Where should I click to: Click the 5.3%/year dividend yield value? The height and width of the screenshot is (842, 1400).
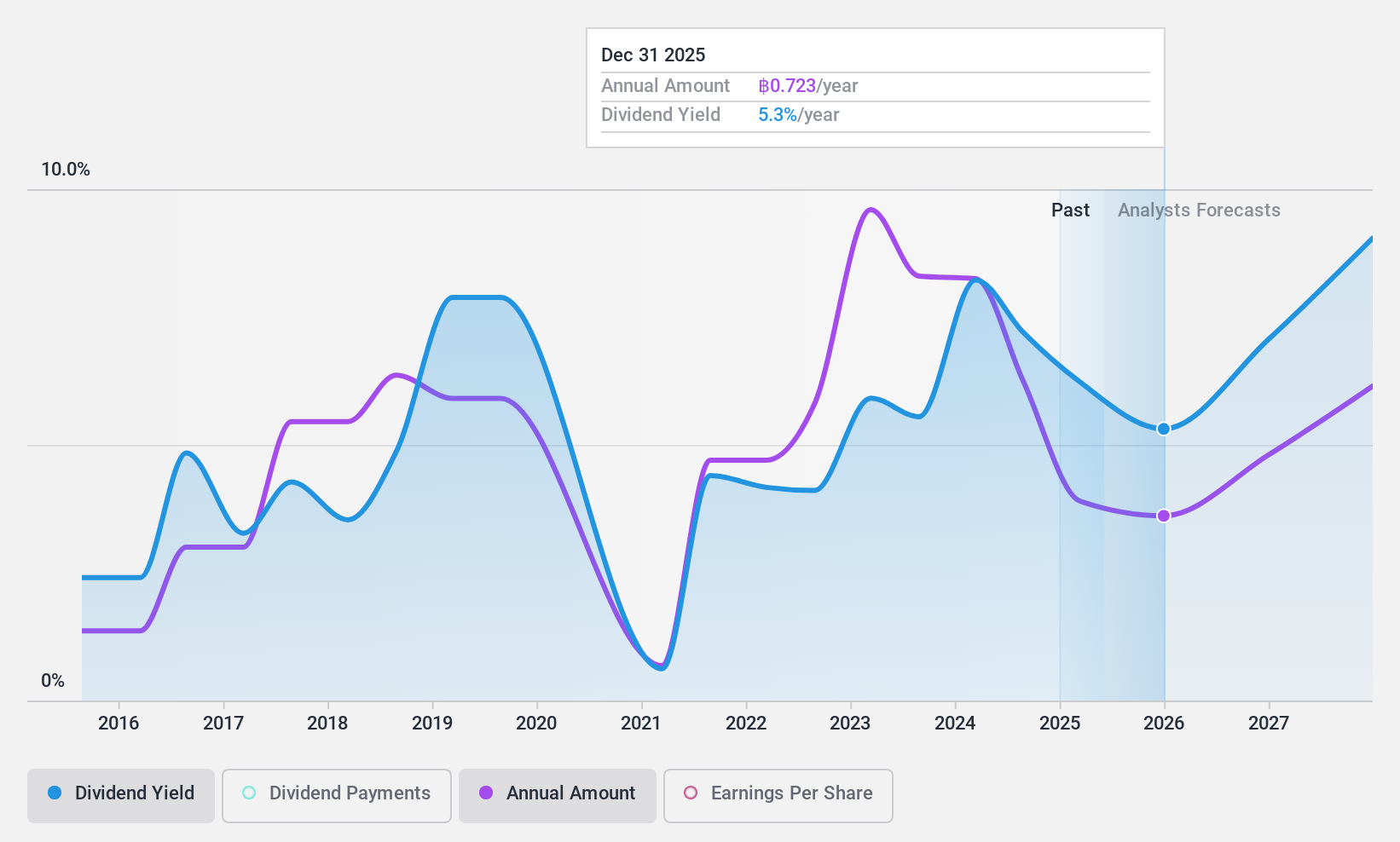799,115
